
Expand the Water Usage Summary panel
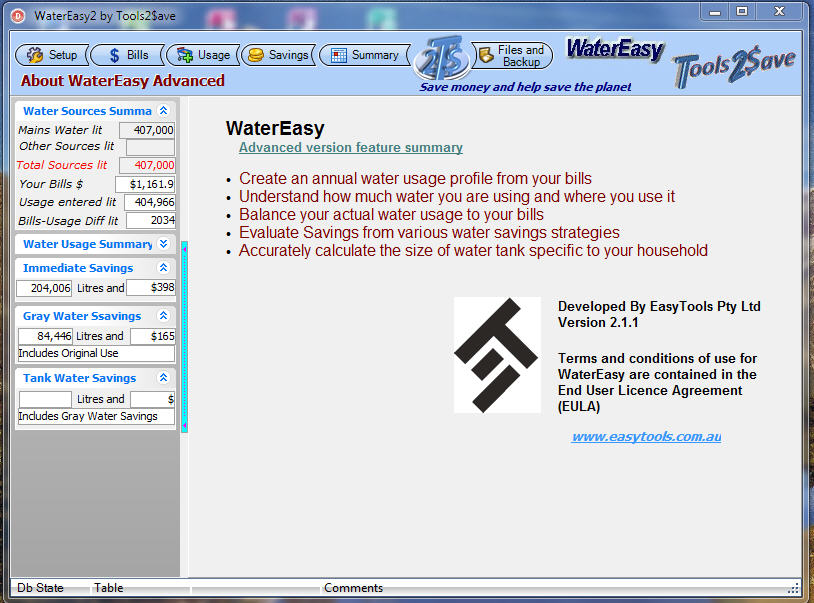click(163, 244)
